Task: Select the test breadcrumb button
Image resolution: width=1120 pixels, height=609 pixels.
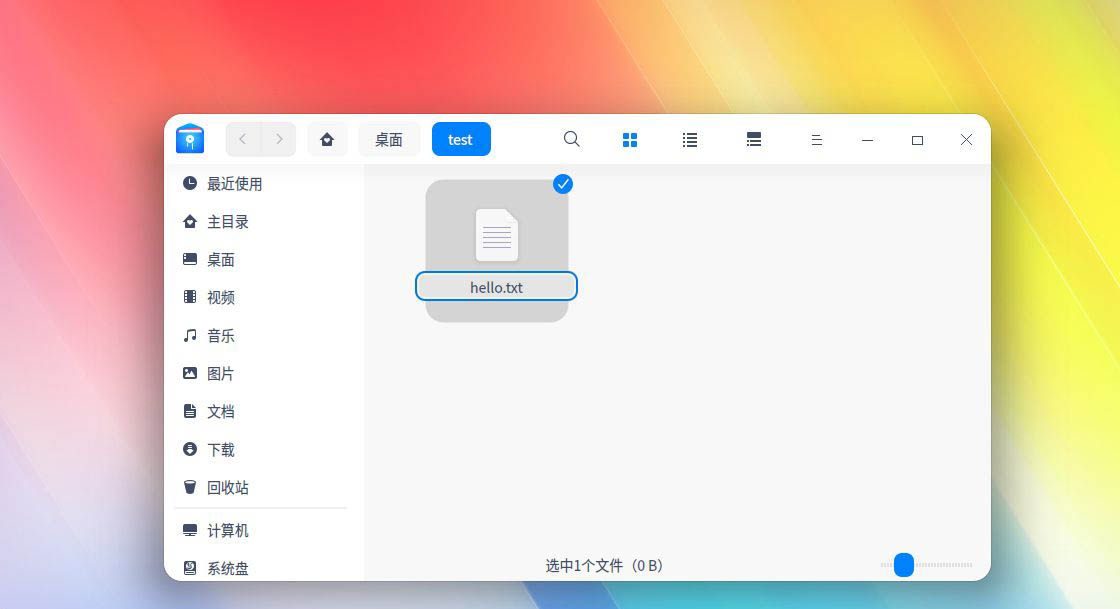Action: 461,140
